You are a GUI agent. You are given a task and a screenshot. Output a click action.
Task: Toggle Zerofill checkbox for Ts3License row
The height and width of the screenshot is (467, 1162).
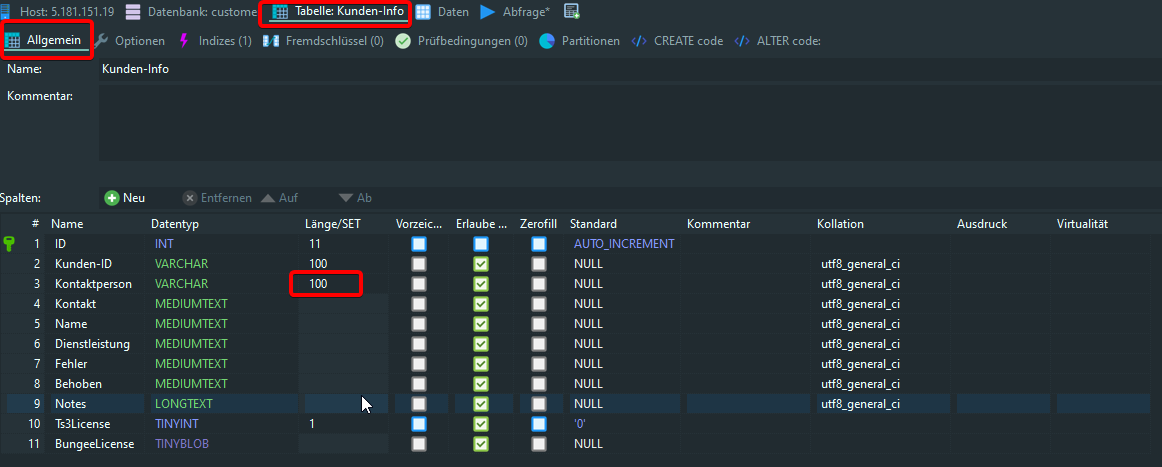[539, 424]
